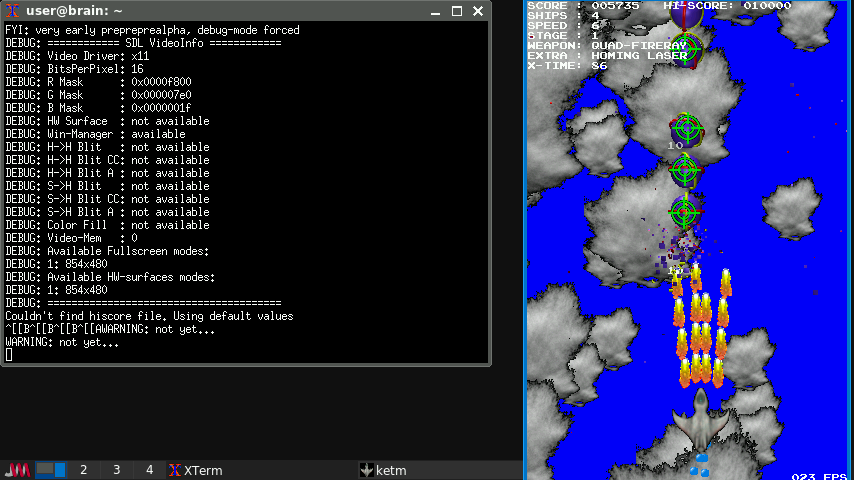Switch to virtual desktop 3
Viewport: 854px width, 480px height.
[117, 470]
